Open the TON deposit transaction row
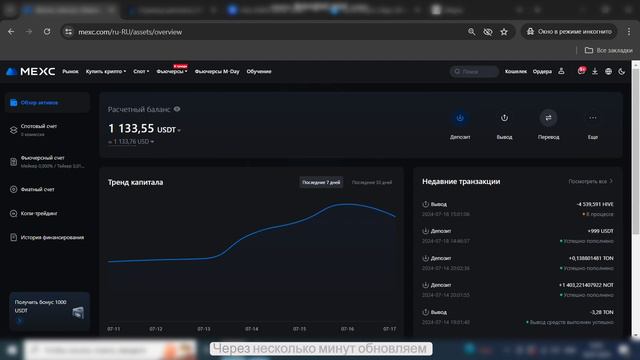 point(518,263)
